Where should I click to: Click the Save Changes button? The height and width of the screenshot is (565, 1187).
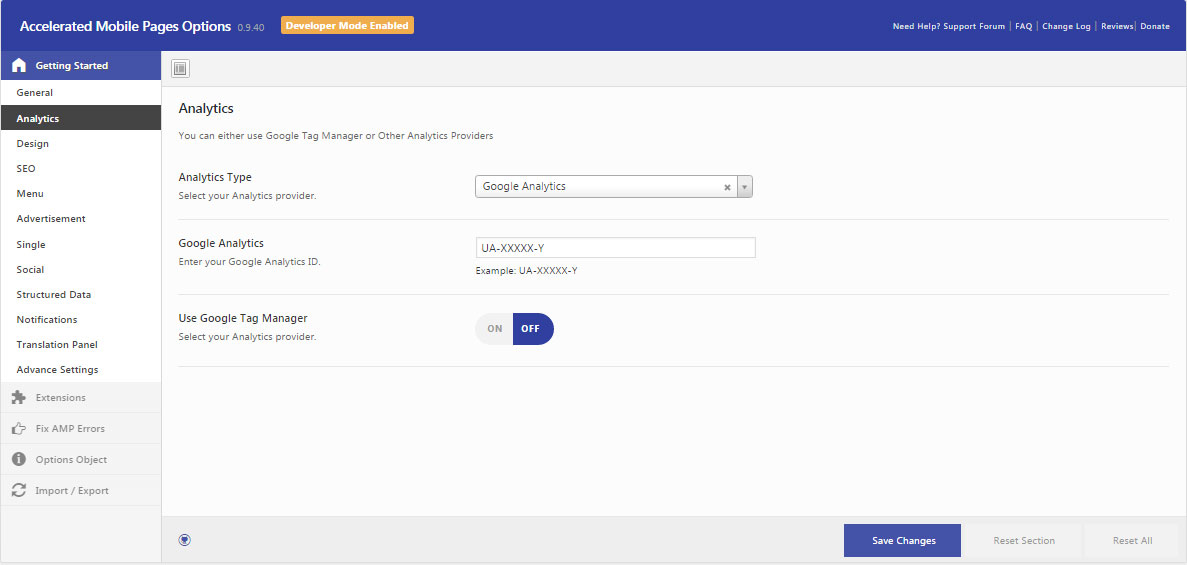pyautogui.click(x=902, y=541)
